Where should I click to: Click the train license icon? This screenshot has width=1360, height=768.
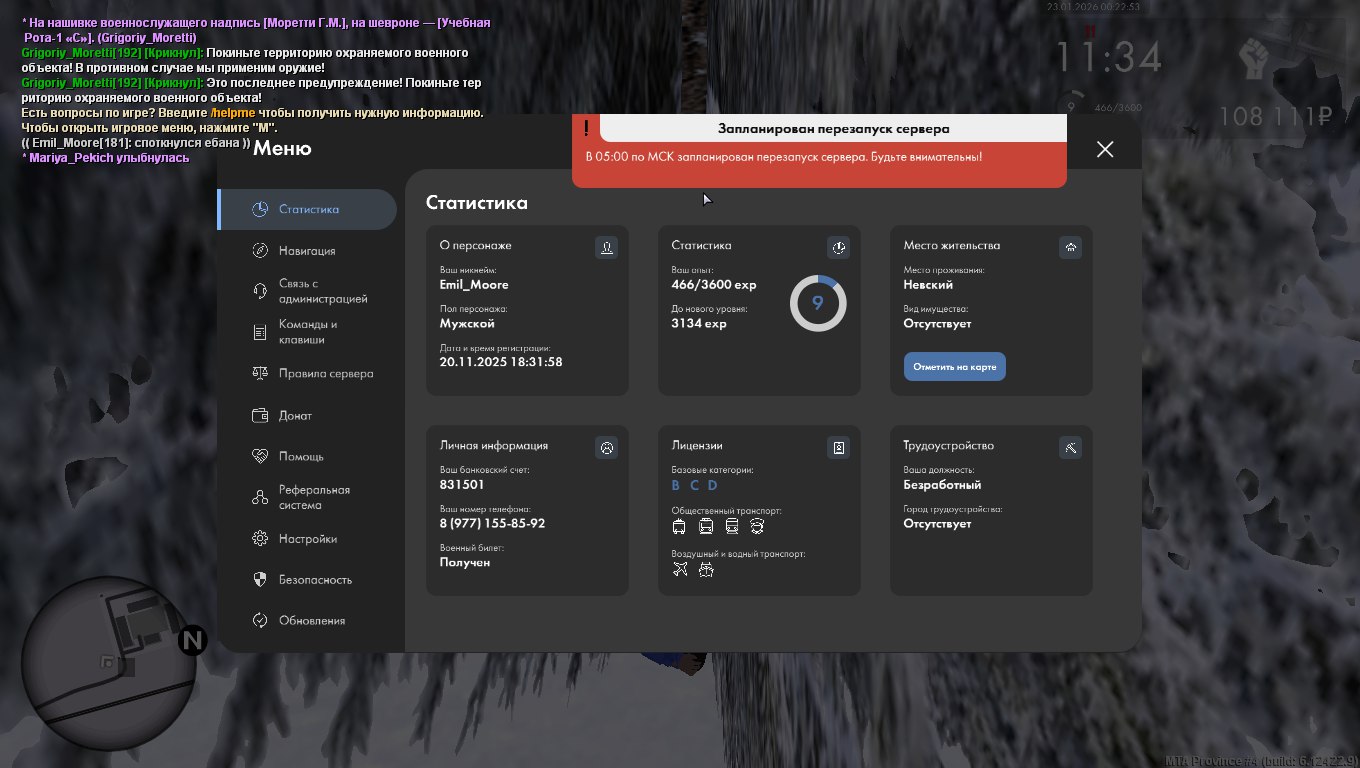(x=732, y=526)
